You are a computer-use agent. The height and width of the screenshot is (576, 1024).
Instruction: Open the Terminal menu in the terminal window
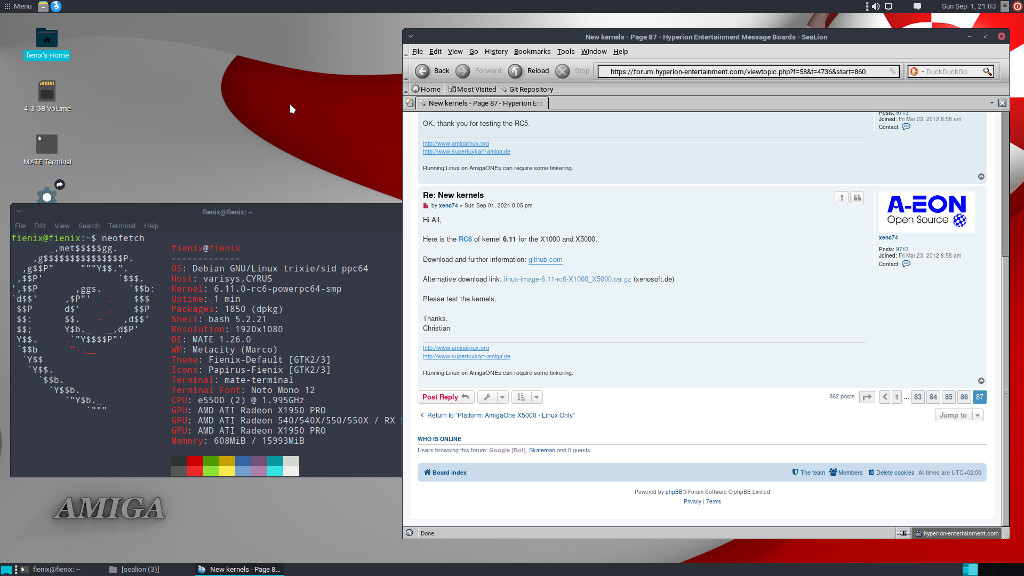[121, 226]
